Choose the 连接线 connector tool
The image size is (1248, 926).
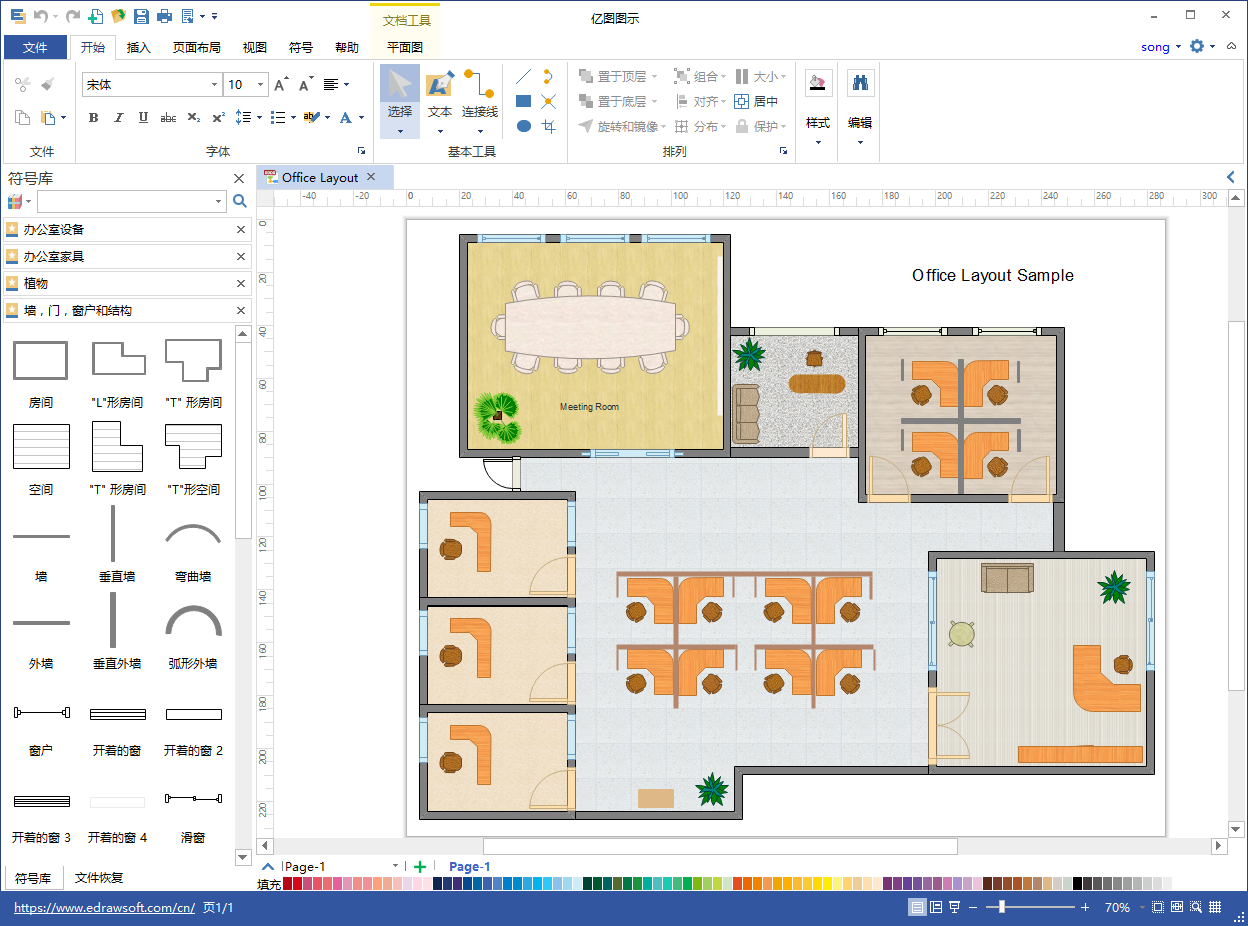pyautogui.click(x=480, y=98)
